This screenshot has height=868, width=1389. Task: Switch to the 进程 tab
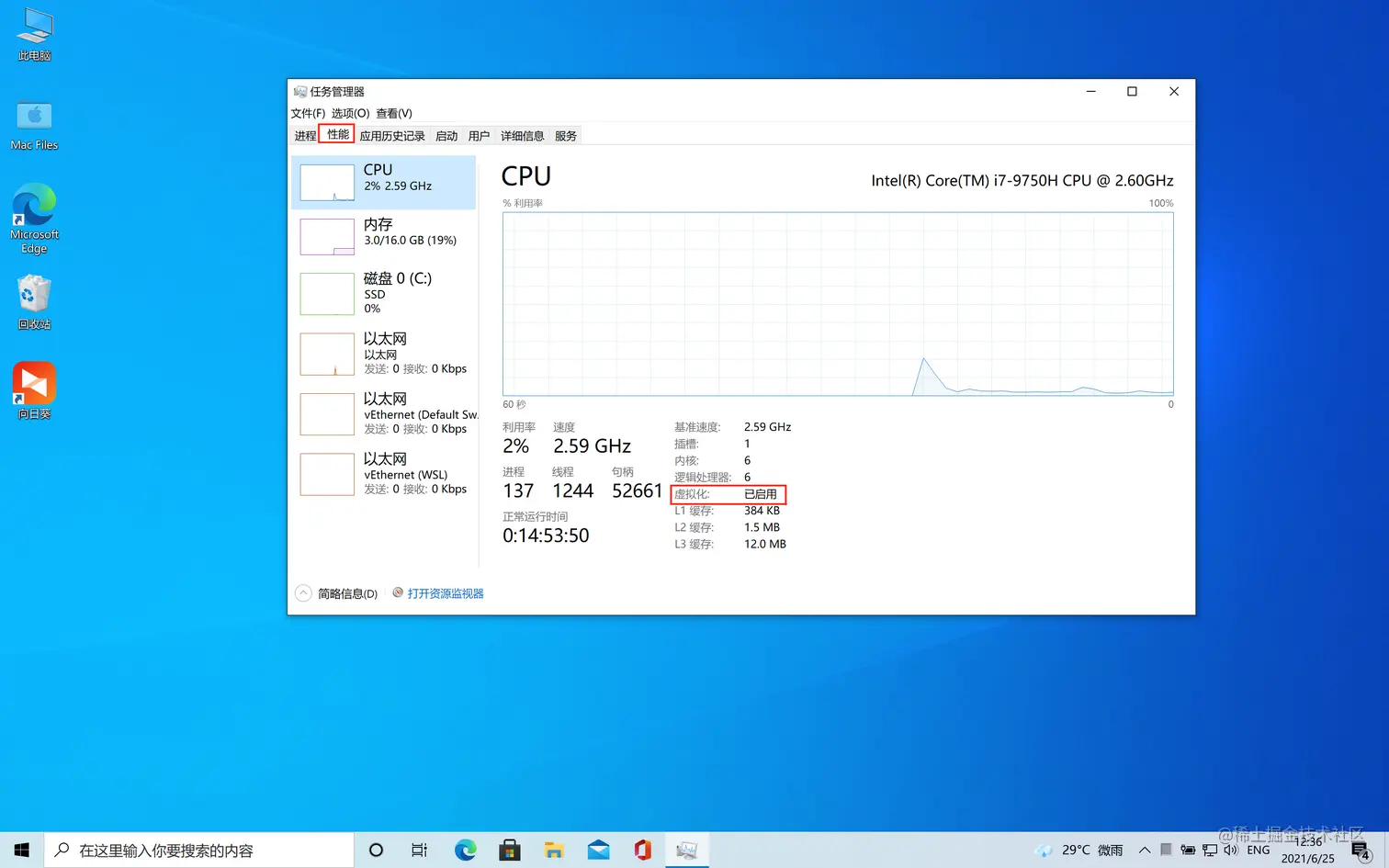pyautogui.click(x=305, y=136)
